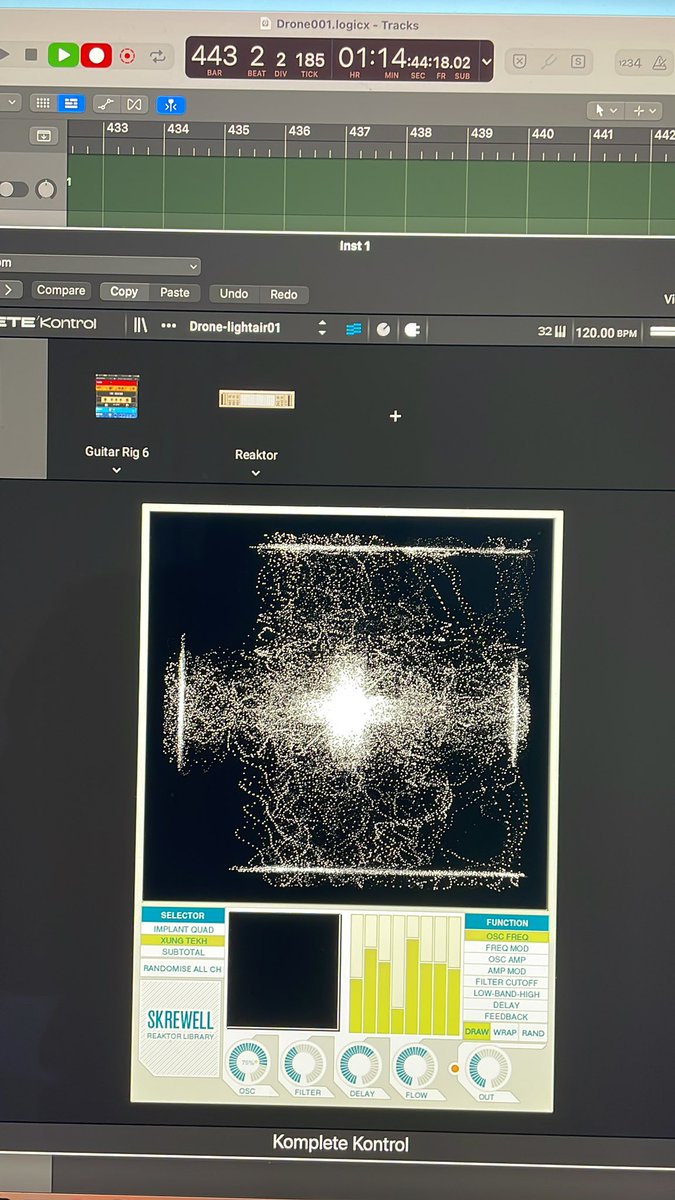Click the Stop button in transport
Image resolution: width=675 pixels, height=1200 pixels.
click(x=30, y=55)
